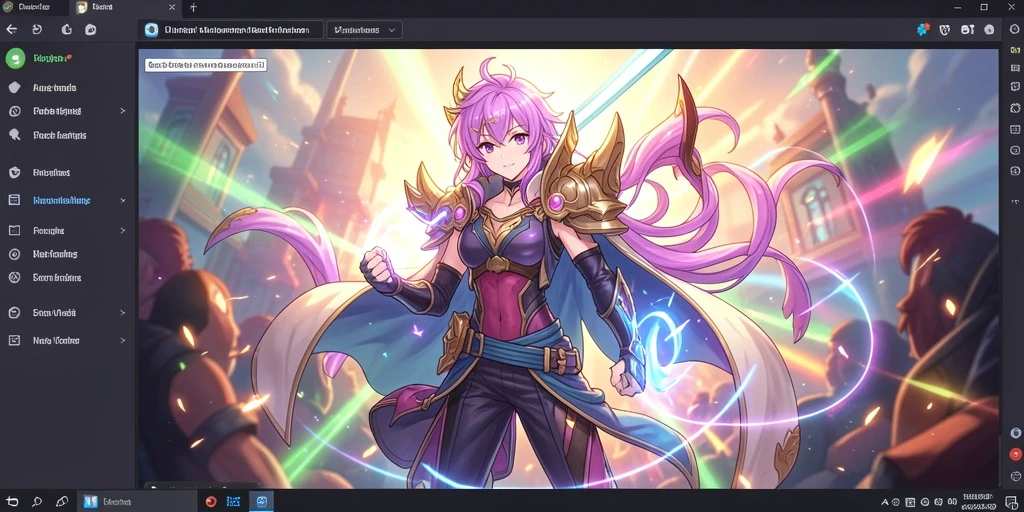The image size is (1024, 512).
Task: Open the blue and red pinwheel extension icon
Action: tap(923, 29)
